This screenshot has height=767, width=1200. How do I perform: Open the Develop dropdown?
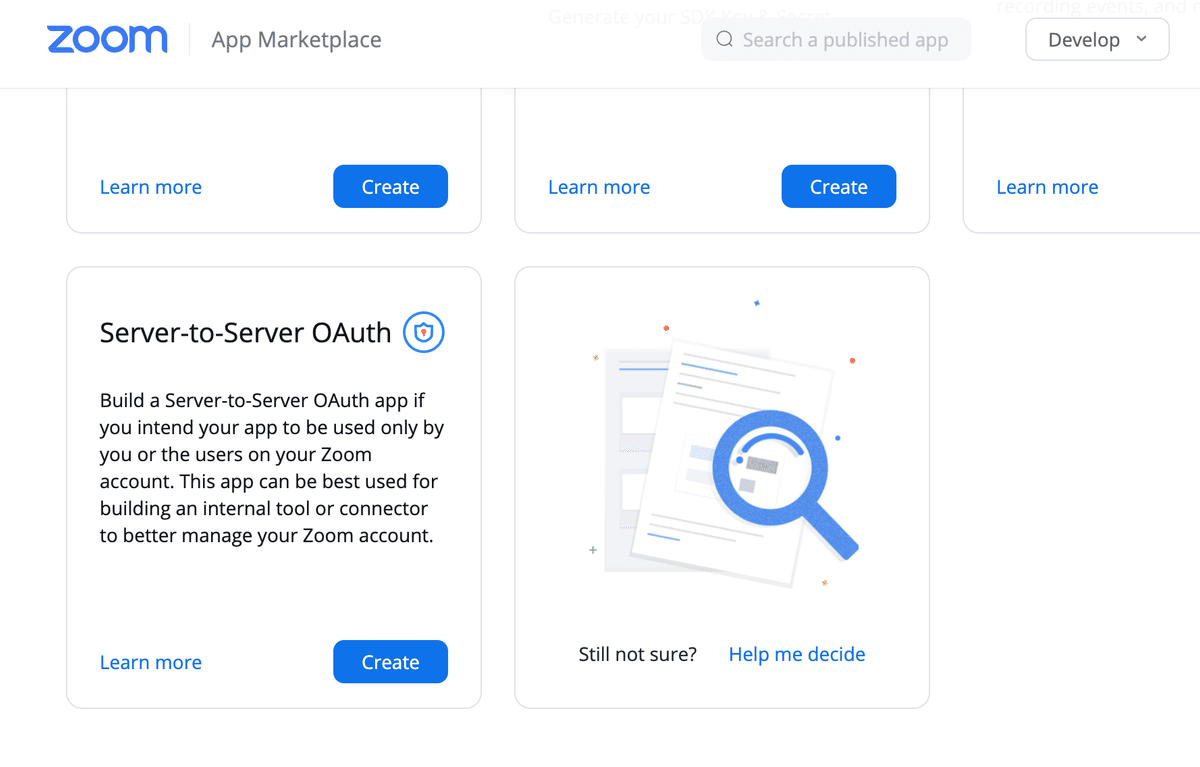[1097, 40]
